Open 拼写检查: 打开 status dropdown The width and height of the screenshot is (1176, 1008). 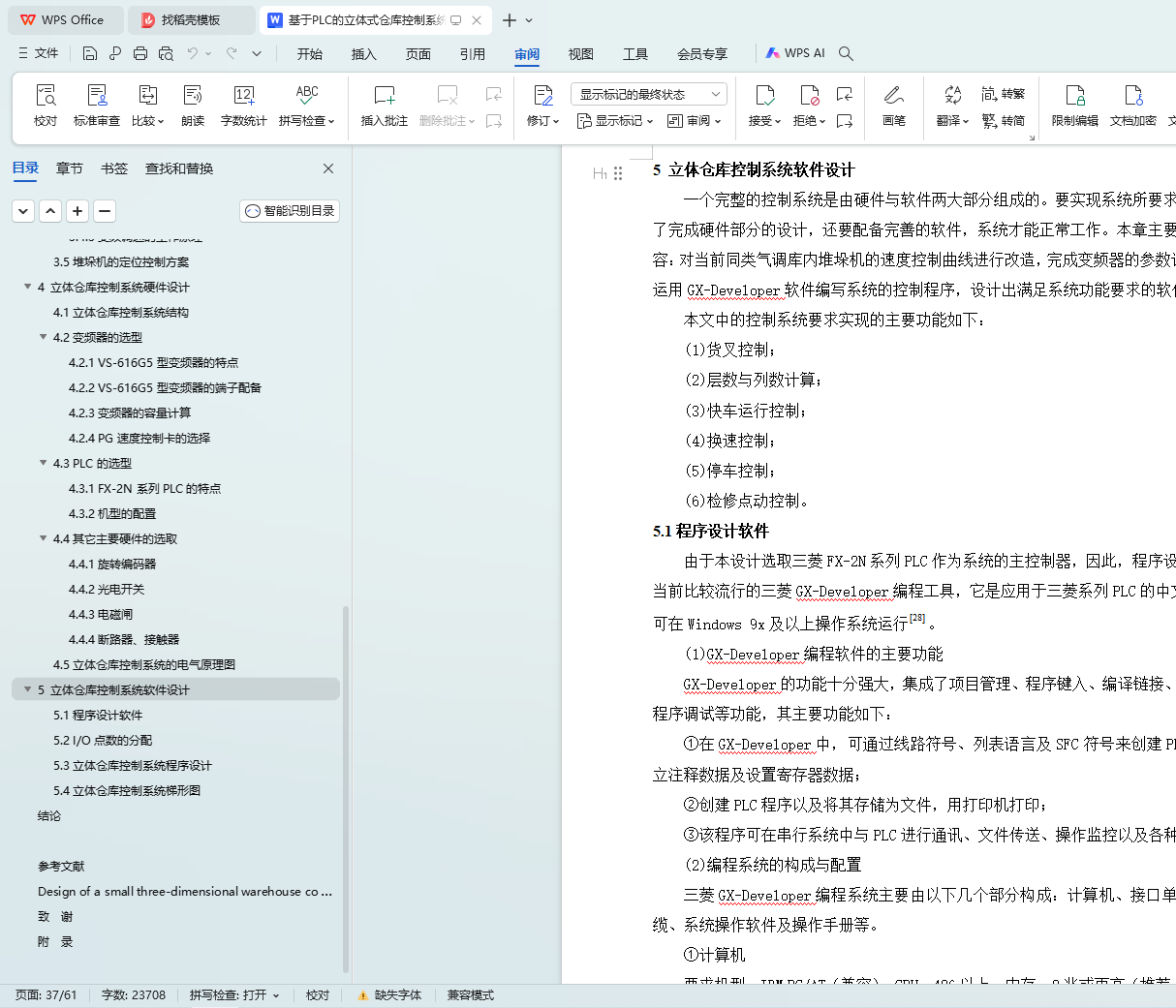click(x=234, y=995)
